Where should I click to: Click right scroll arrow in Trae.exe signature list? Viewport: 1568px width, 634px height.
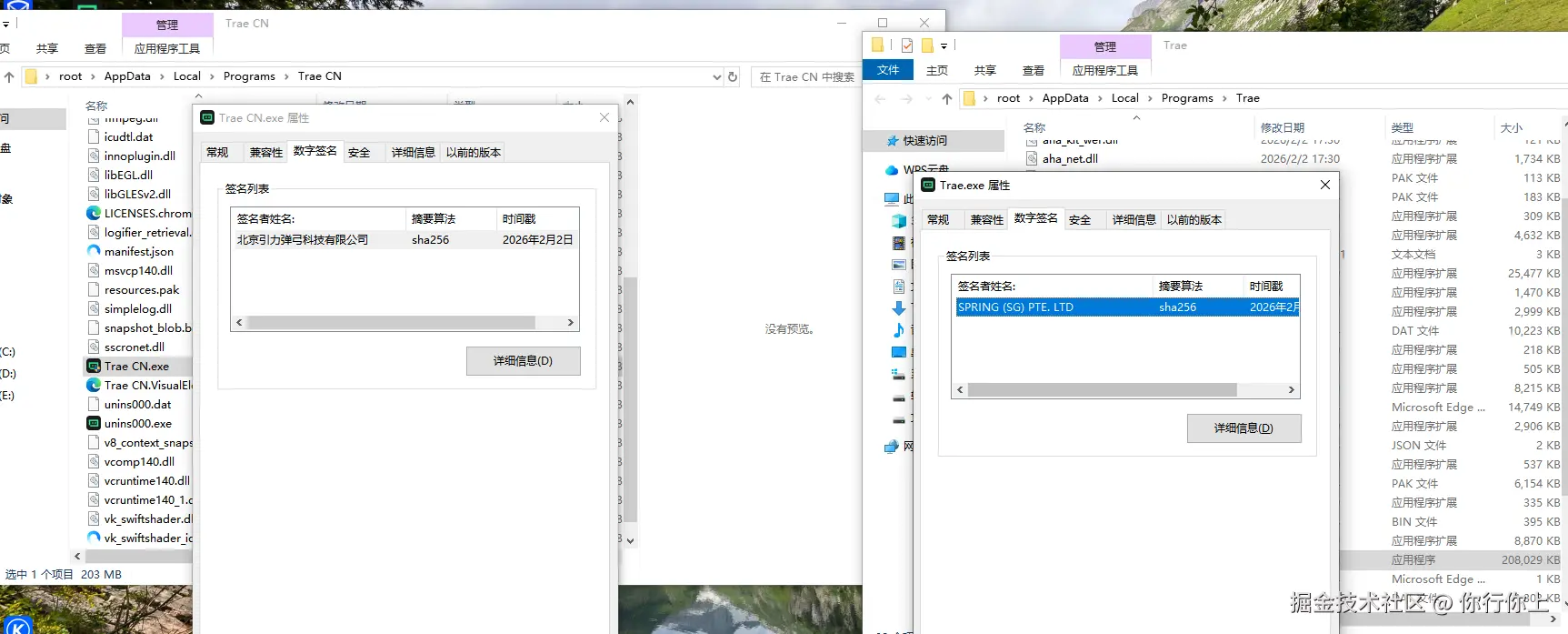(x=1292, y=390)
